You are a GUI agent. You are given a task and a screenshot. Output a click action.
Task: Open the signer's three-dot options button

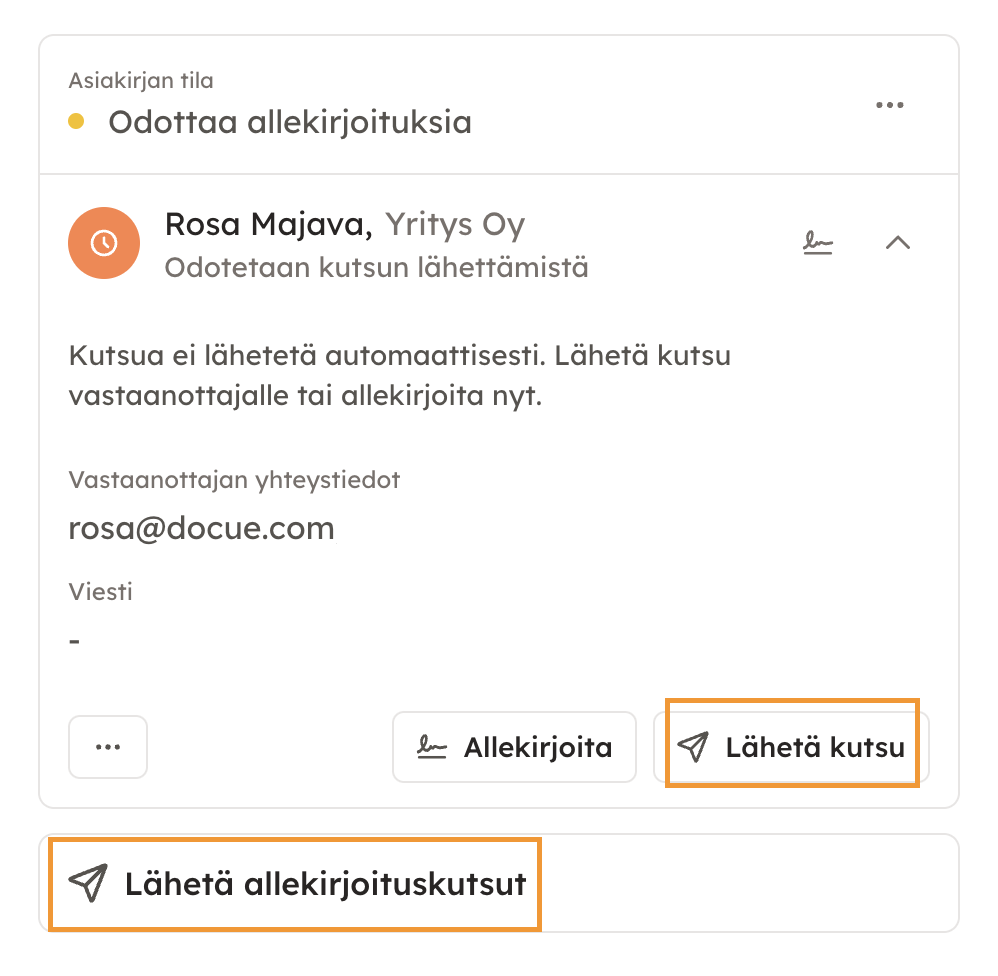(x=108, y=747)
